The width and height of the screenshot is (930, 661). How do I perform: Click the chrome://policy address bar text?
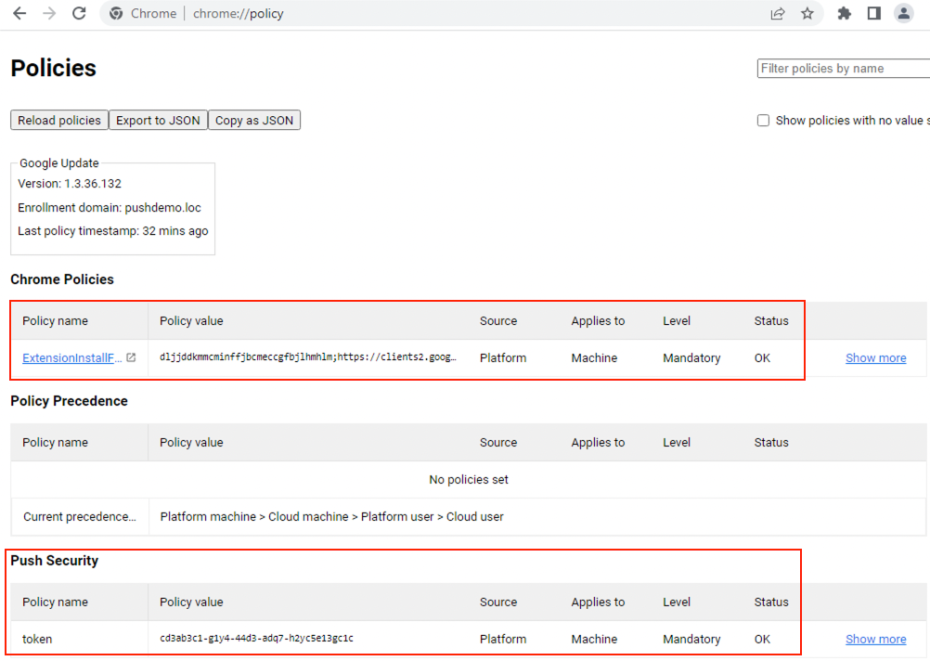point(238,14)
